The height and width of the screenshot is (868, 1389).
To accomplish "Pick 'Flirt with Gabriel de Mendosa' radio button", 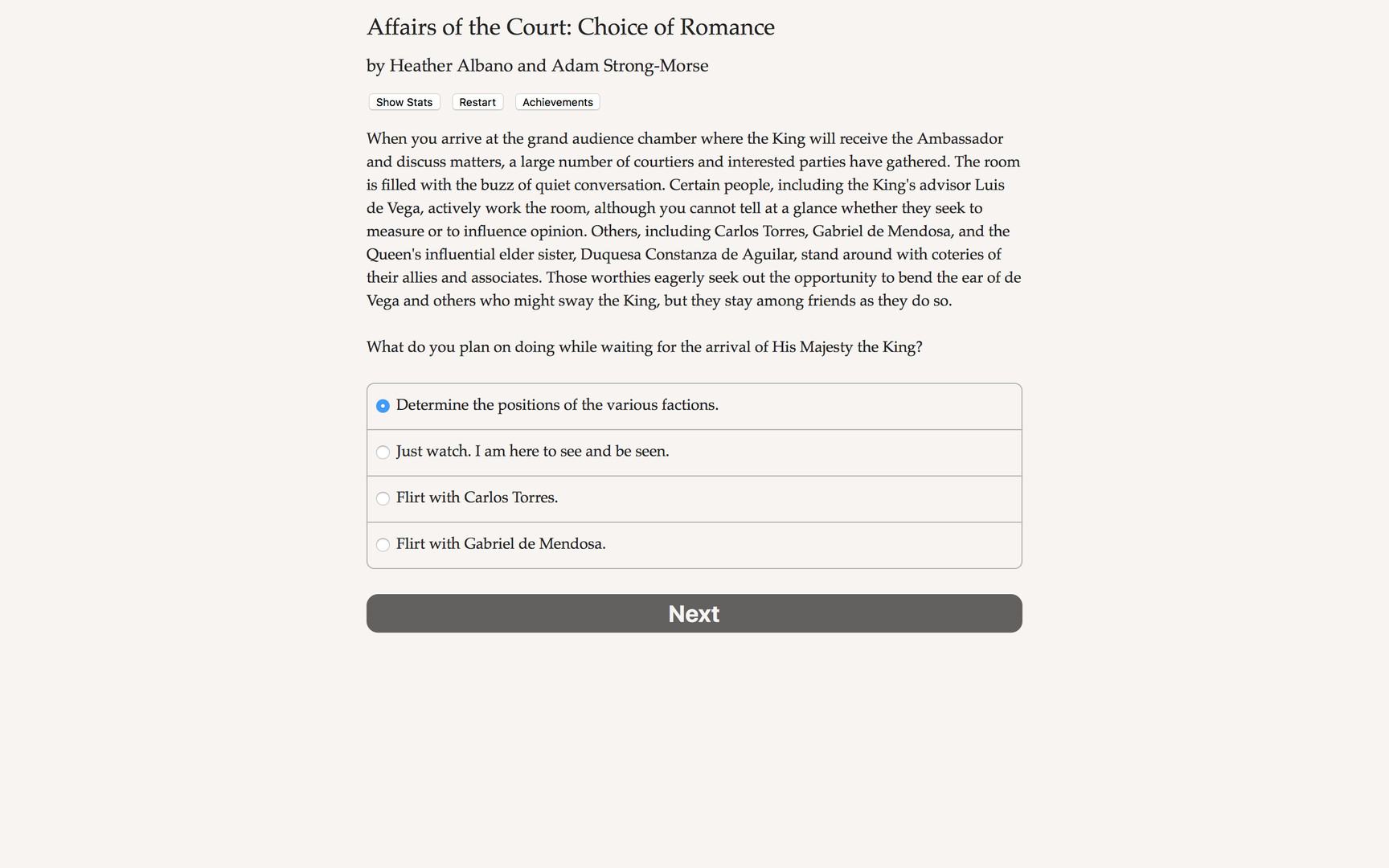I will (383, 545).
